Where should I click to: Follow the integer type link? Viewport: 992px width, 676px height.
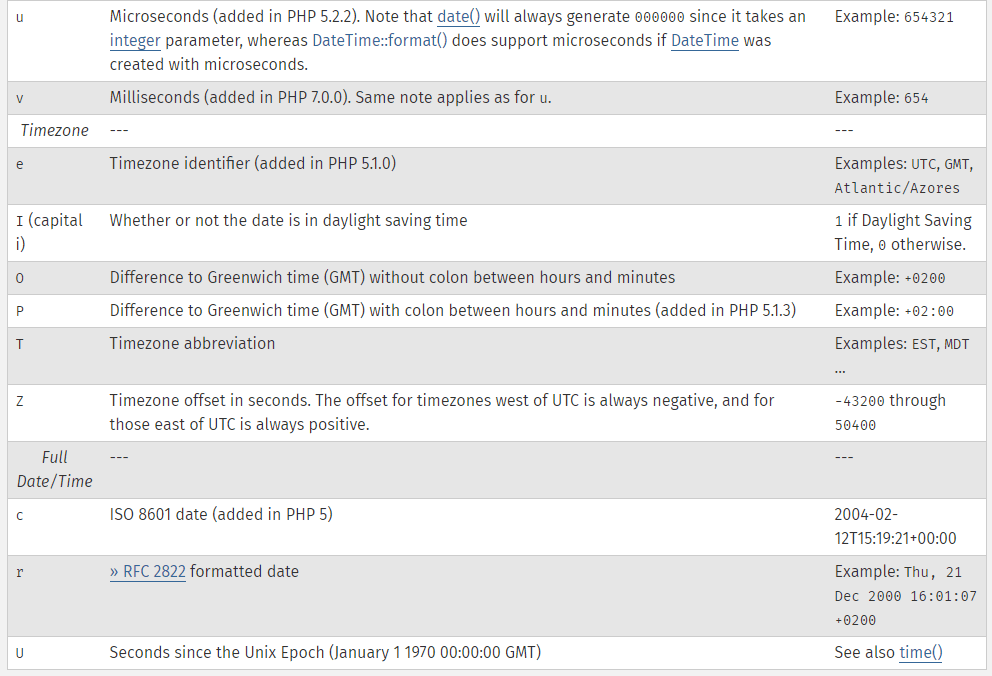[135, 40]
